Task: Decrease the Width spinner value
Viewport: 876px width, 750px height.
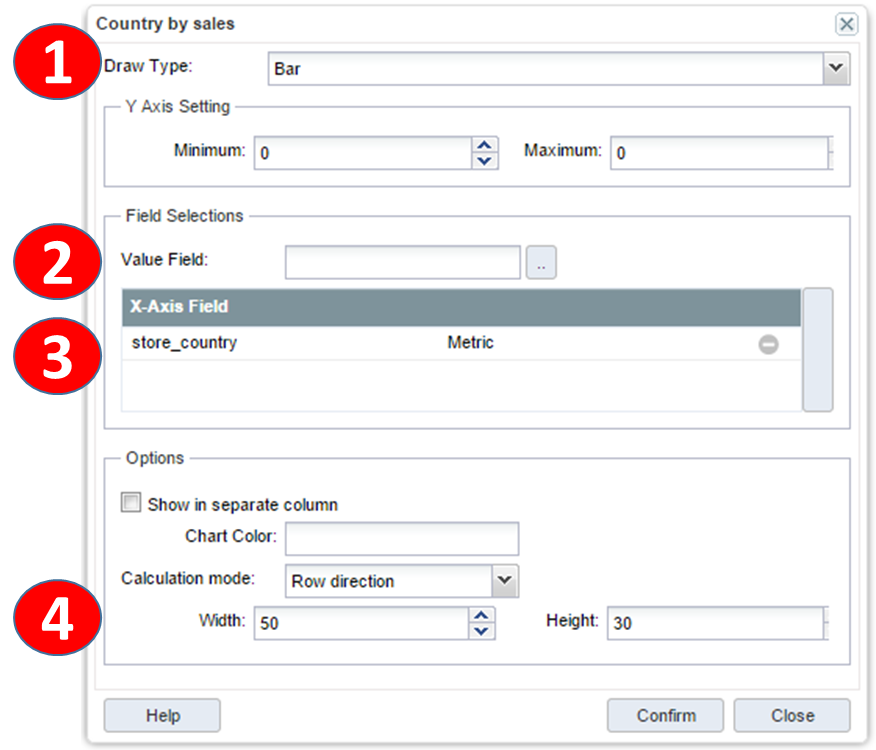Action: click(x=482, y=631)
